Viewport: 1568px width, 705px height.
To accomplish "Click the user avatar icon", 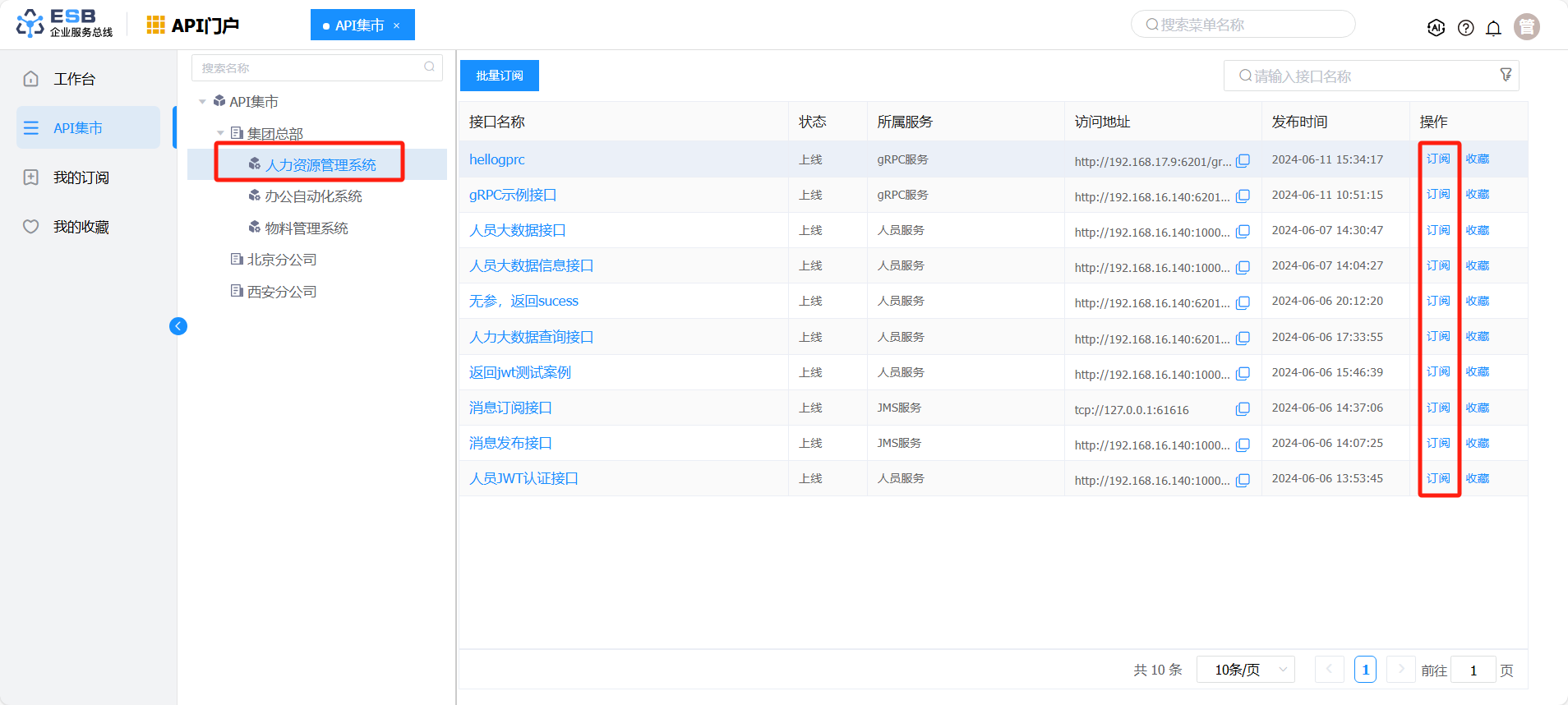I will pyautogui.click(x=1526, y=27).
